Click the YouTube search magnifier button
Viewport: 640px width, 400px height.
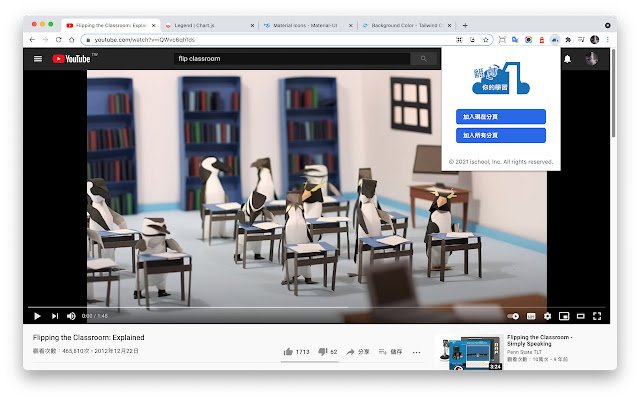point(424,59)
